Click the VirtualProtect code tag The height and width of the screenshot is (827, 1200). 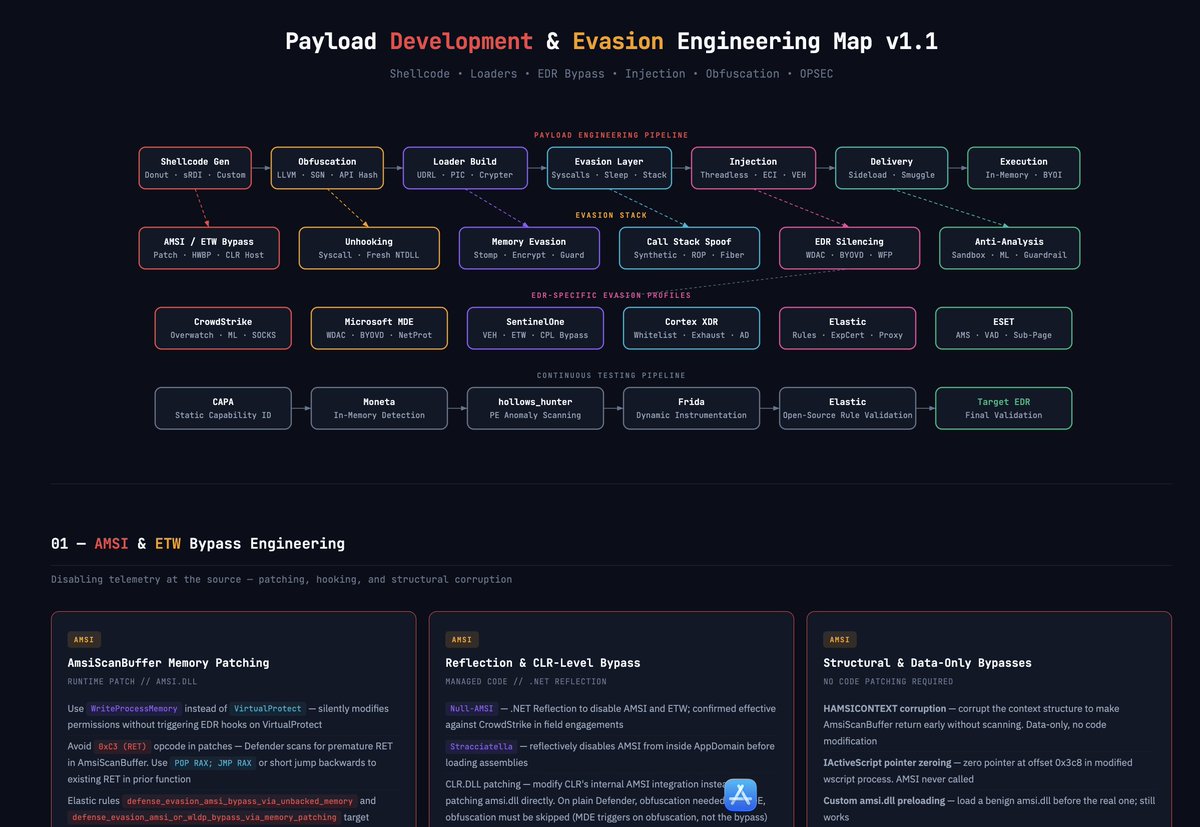tap(266, 708)
